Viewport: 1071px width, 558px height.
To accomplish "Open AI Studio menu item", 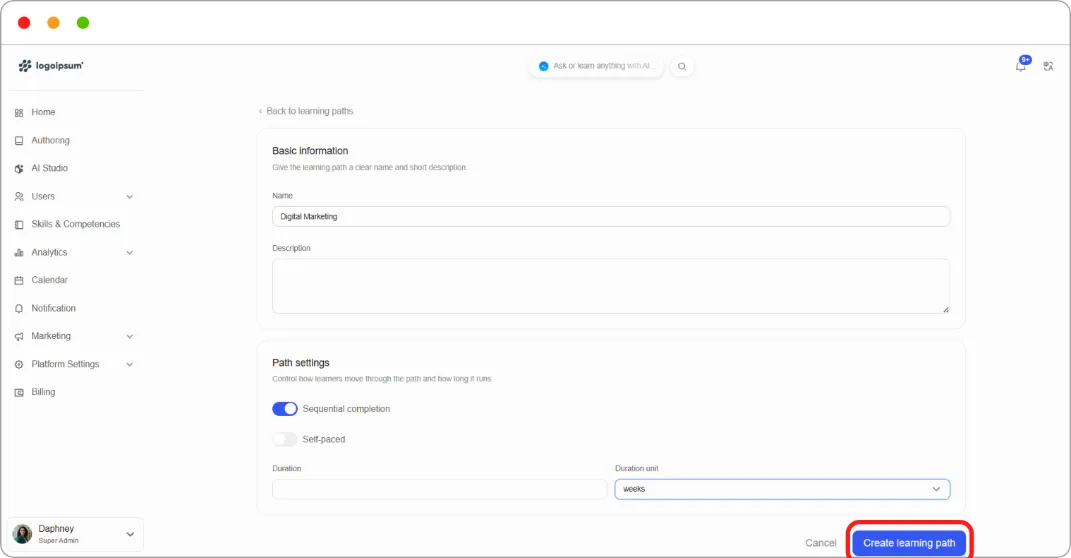I will 49,168.
